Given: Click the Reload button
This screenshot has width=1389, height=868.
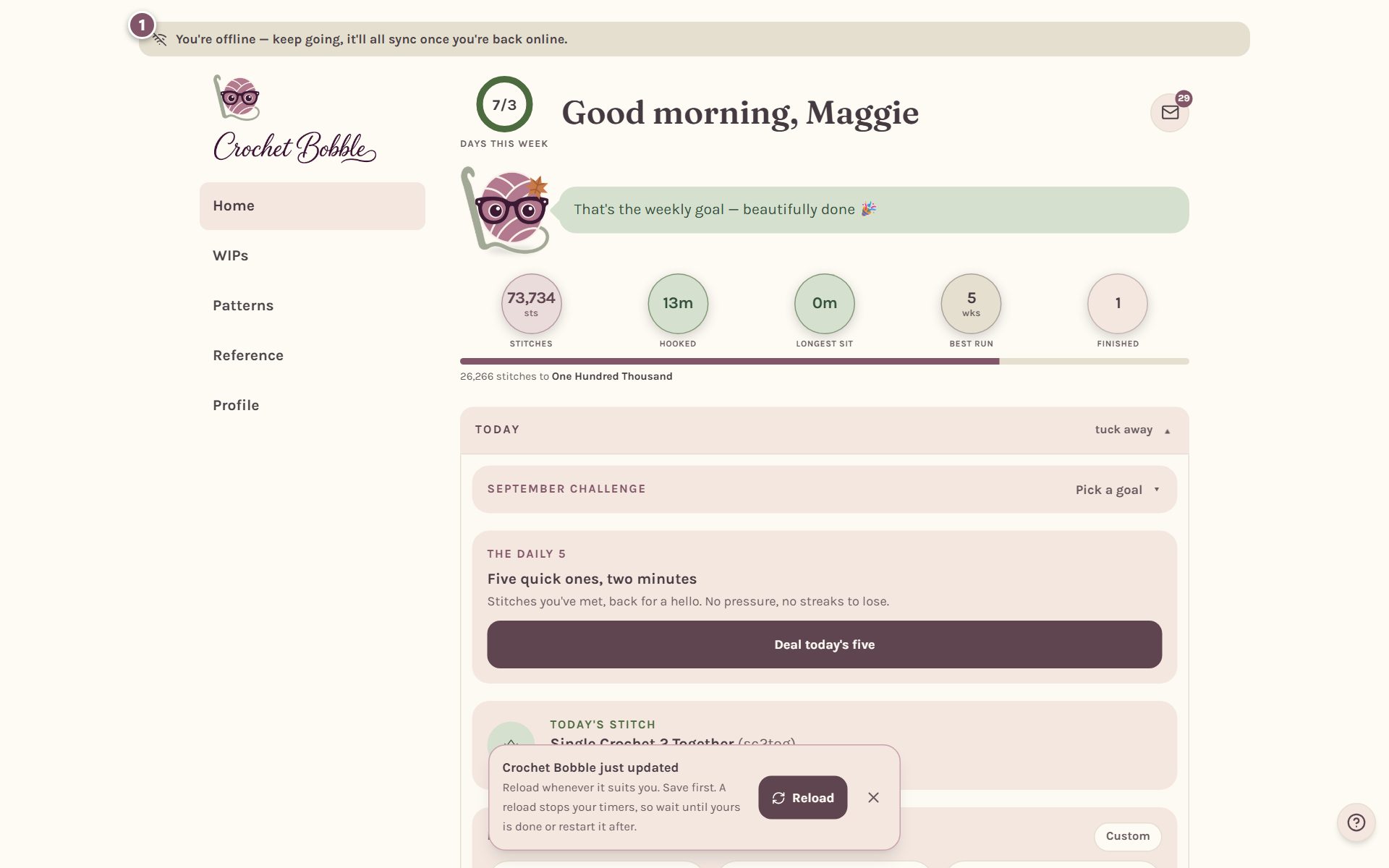Looking at the screenshot, I should (x=802, y=797).
